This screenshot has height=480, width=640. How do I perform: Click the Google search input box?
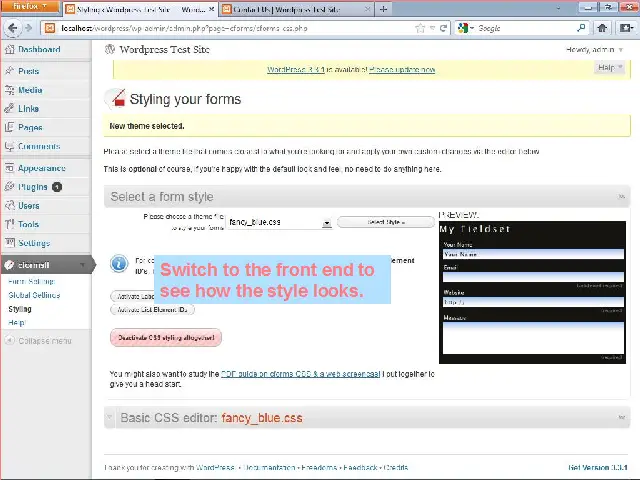(524, 28)
